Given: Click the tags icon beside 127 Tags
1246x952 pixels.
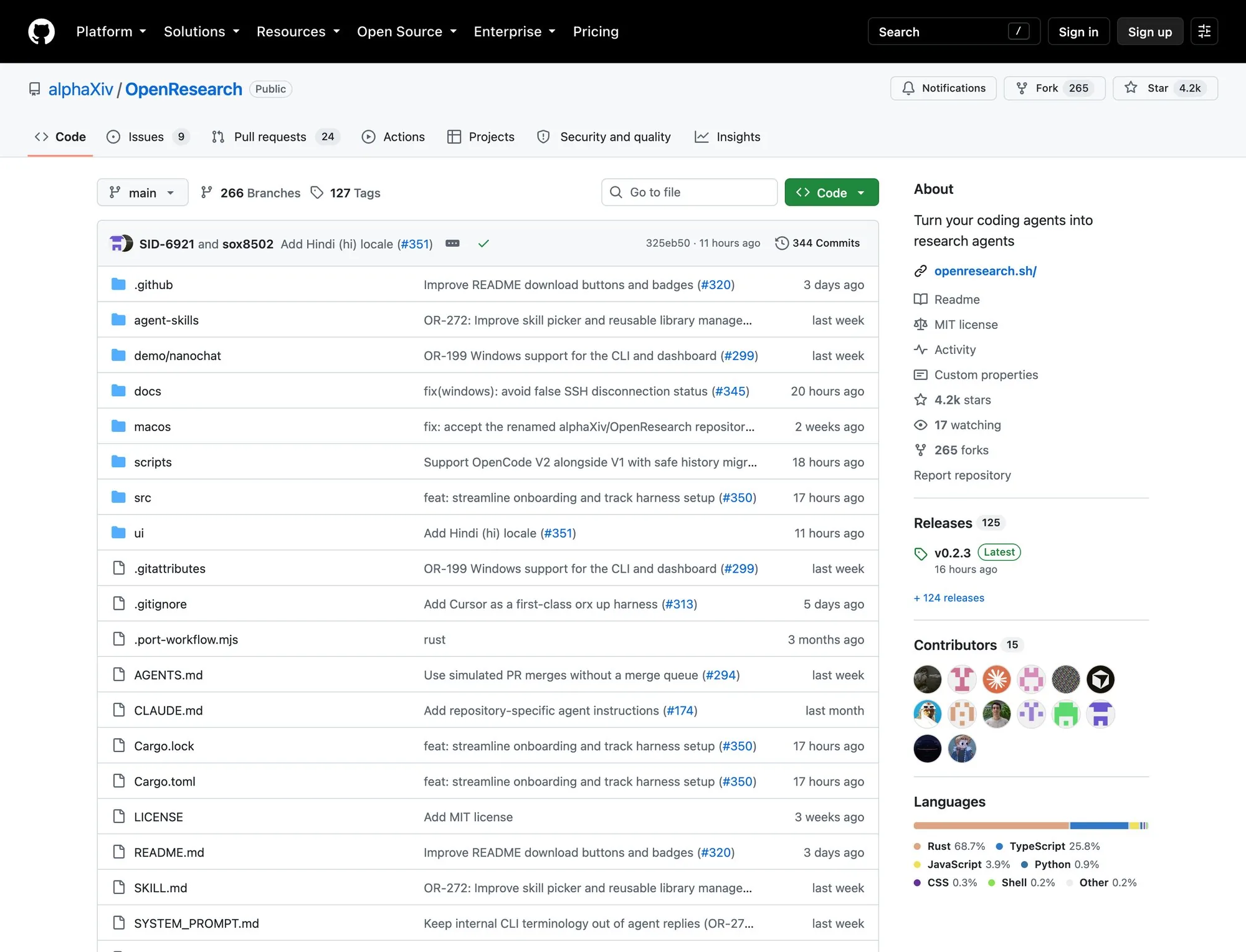Looking at the screenshot, I should 317,193.
